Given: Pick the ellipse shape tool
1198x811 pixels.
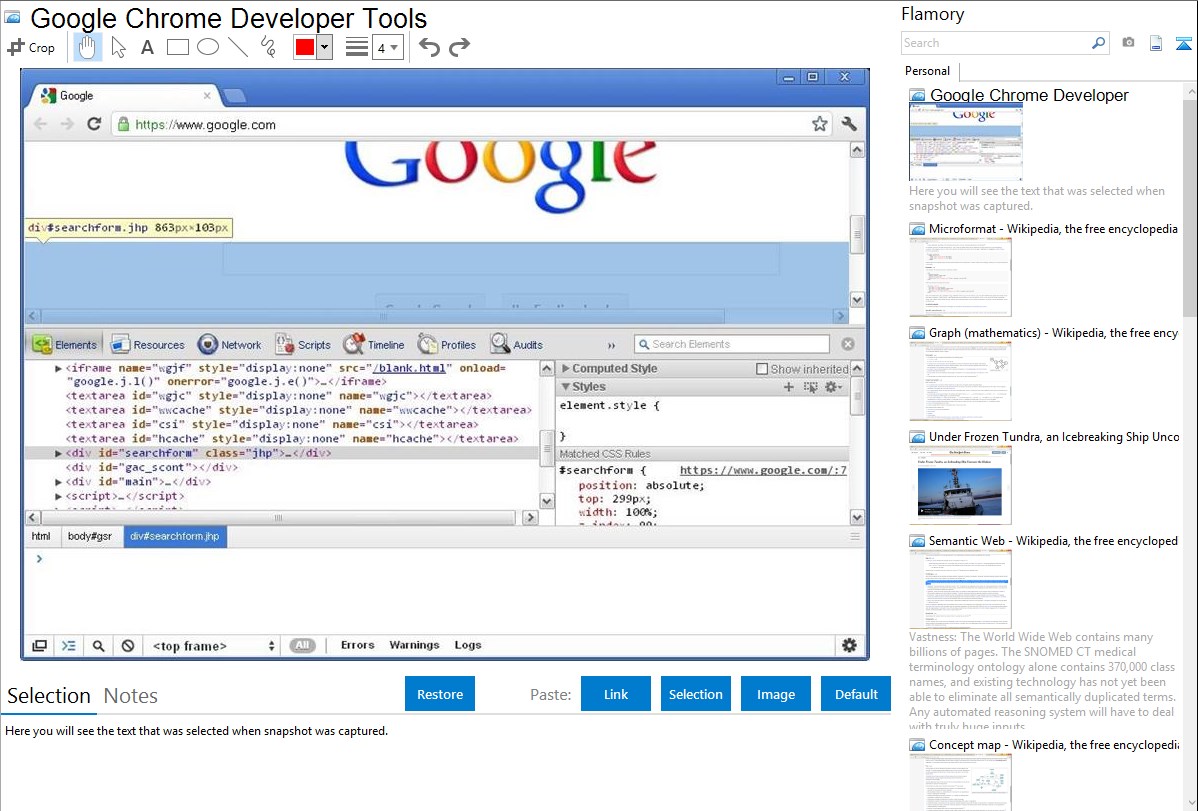Looking at the screenshot, I should tap(208, 47).
